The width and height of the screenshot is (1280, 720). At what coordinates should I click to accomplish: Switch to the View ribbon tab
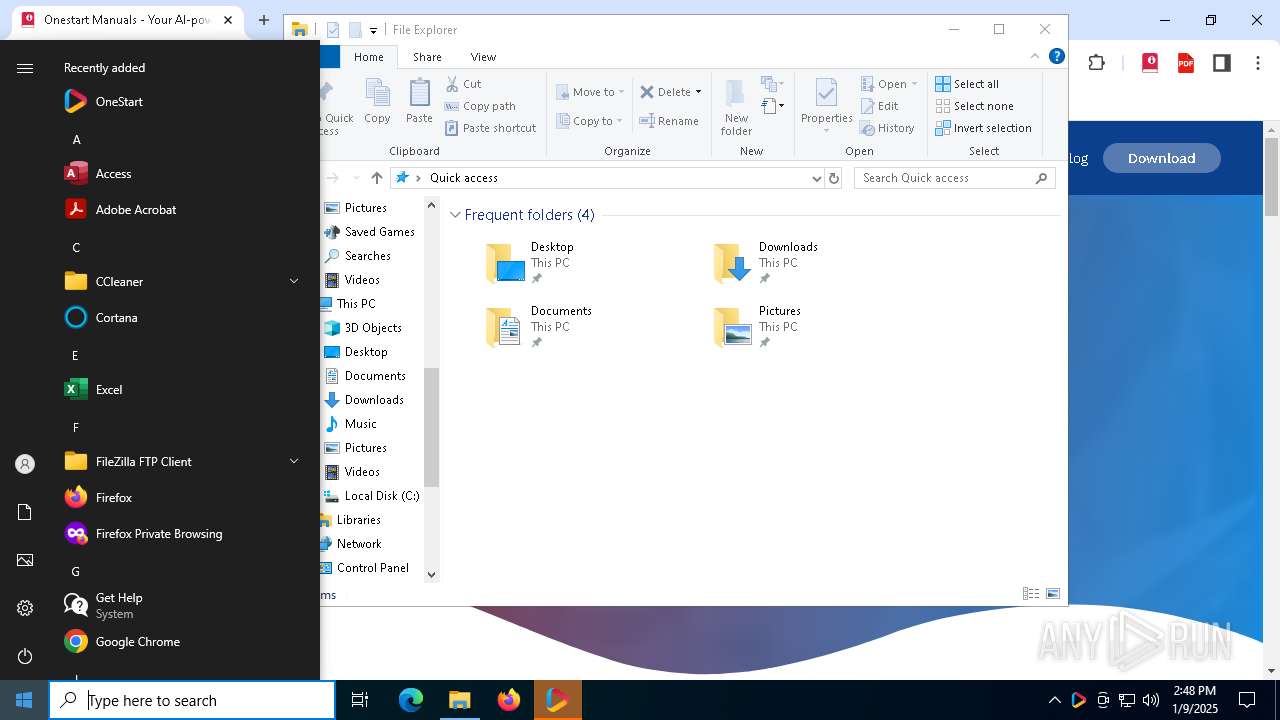[483, 57]
